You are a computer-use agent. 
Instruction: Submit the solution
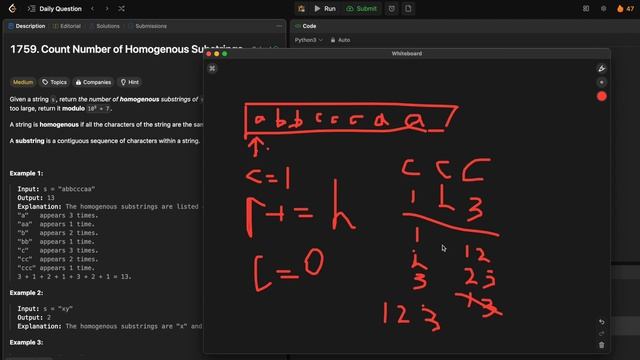[361, 9]
